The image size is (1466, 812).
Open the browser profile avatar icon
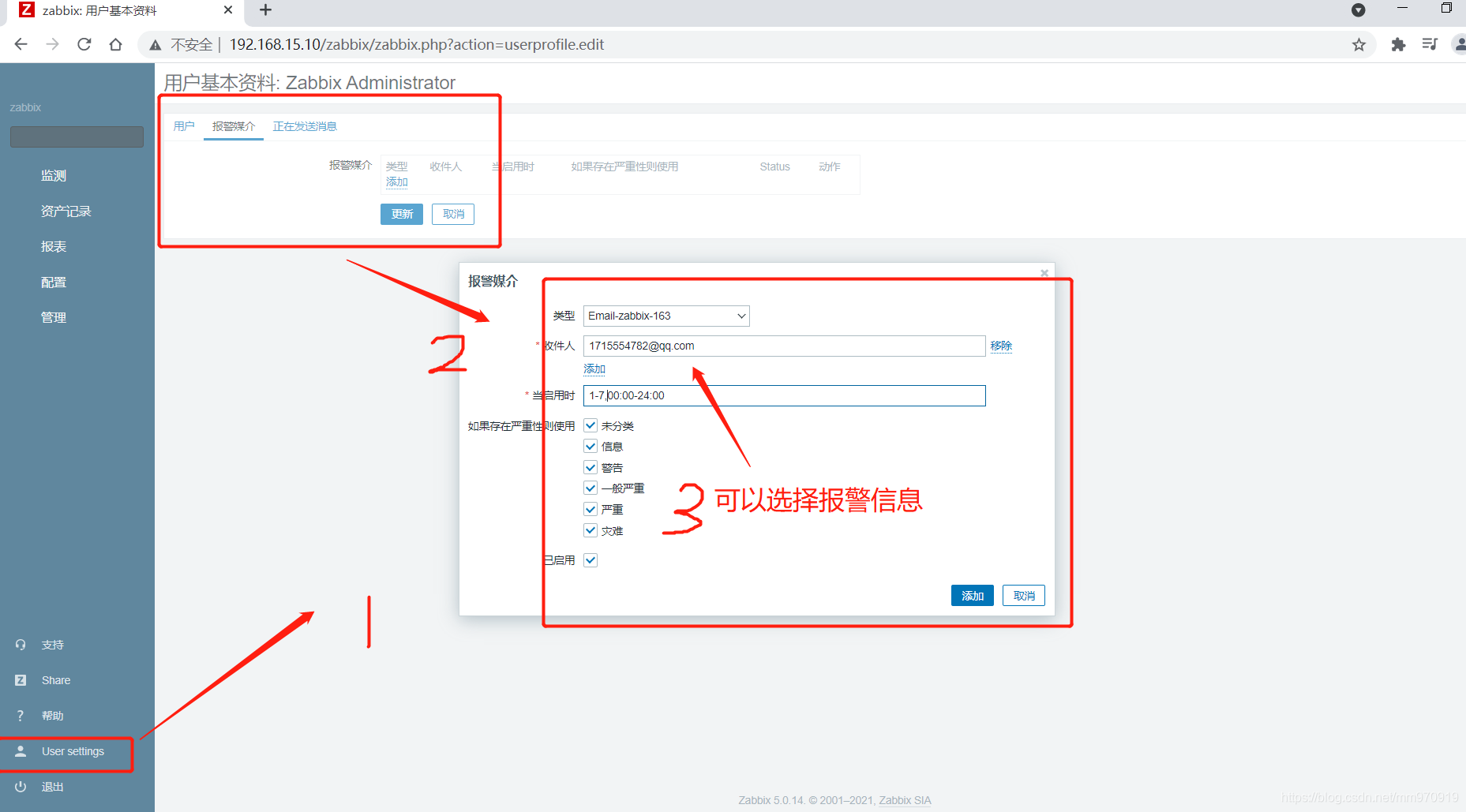click(x=1459, y=45)
